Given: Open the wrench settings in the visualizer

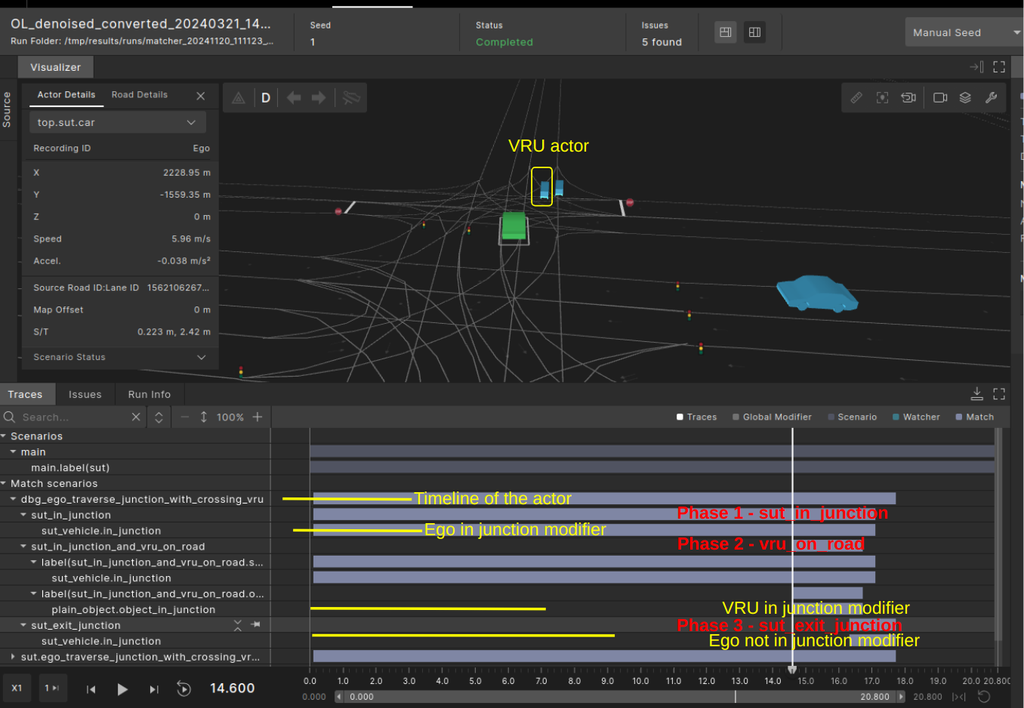Looking at the screenshot, I should [x=991, y=98].
